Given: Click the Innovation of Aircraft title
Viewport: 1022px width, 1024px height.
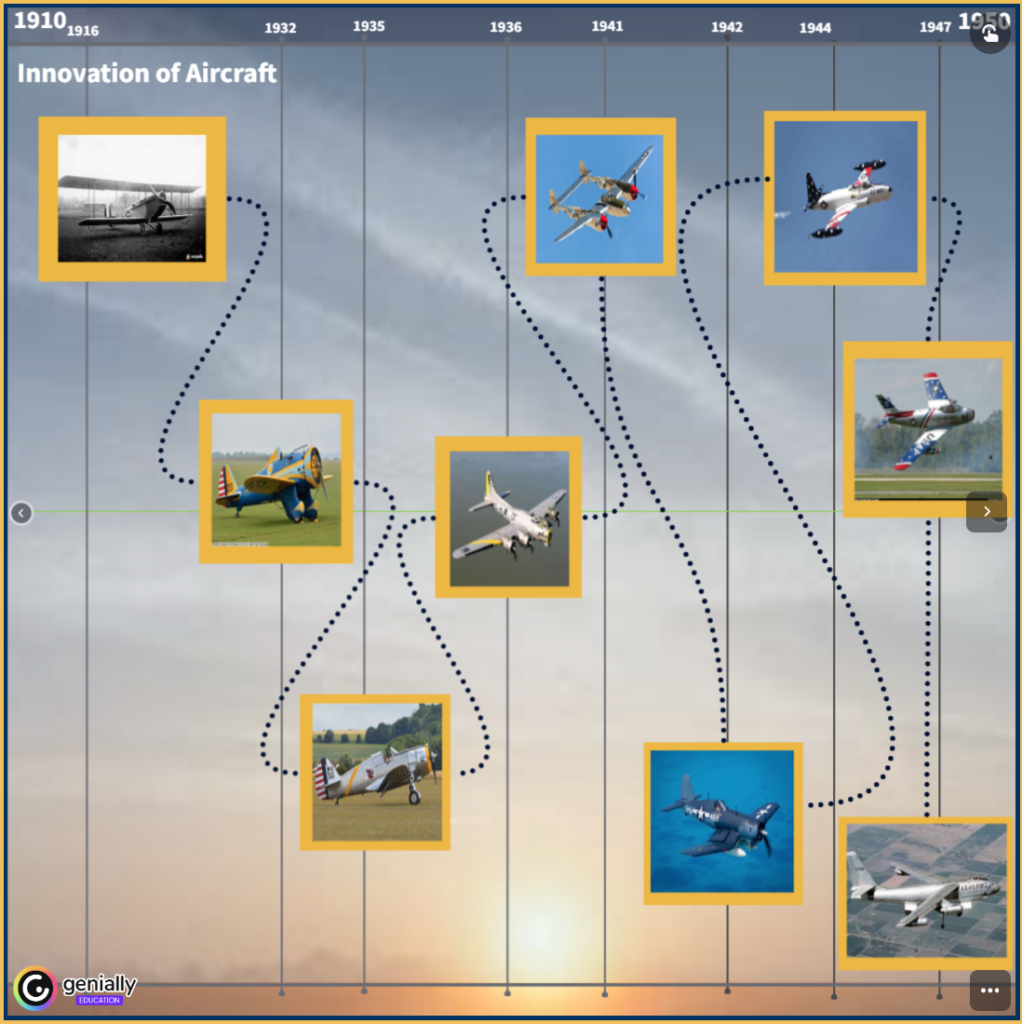Looking at the screenshot, I should pos(147,73).
